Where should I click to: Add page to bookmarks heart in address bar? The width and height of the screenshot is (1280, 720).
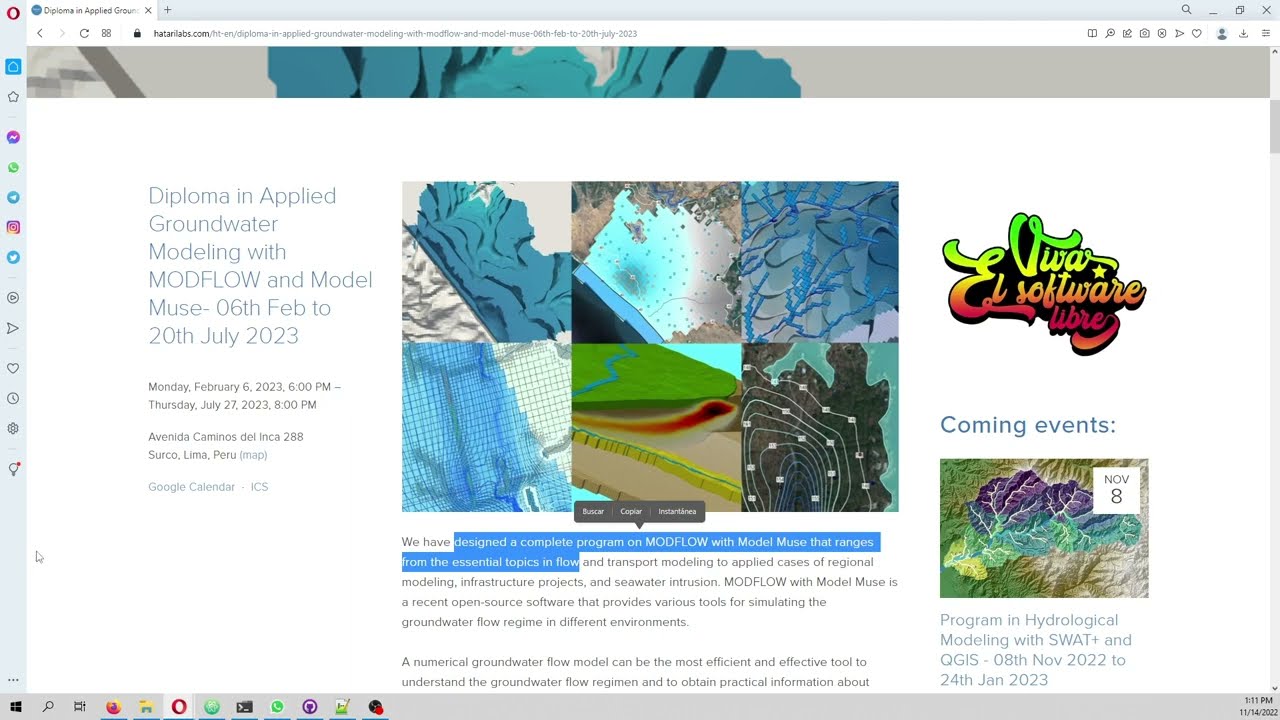tap(1197, 33)
